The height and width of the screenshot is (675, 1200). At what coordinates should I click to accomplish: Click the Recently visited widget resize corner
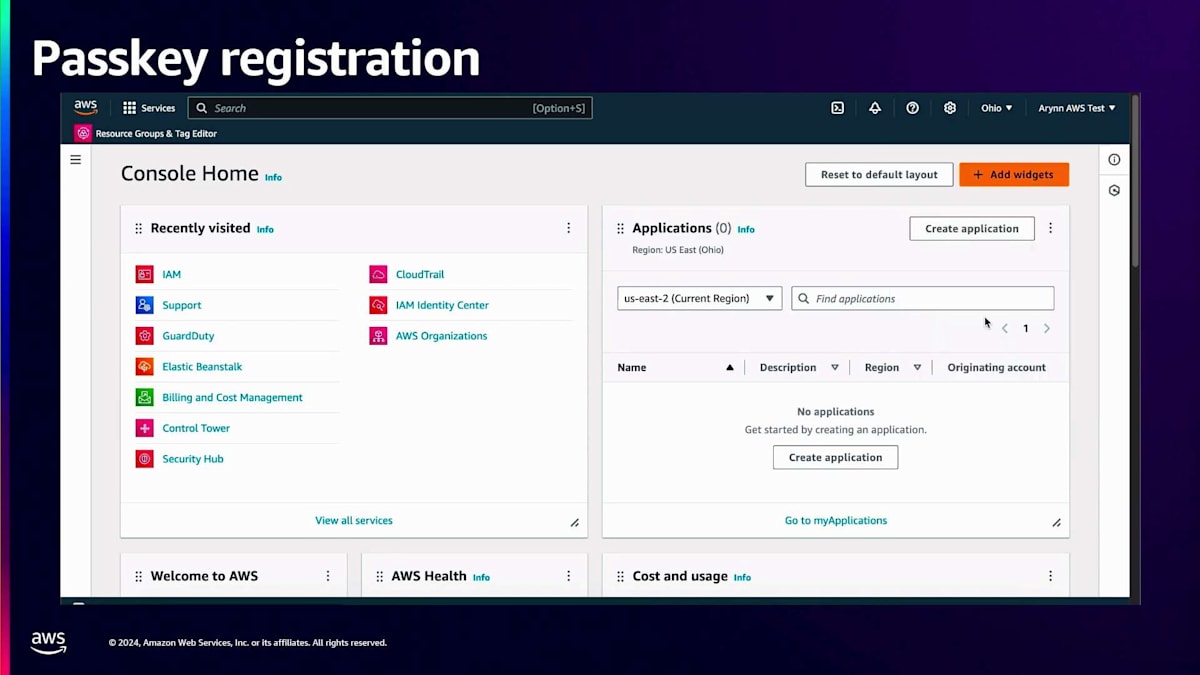[x=575, y=523]
